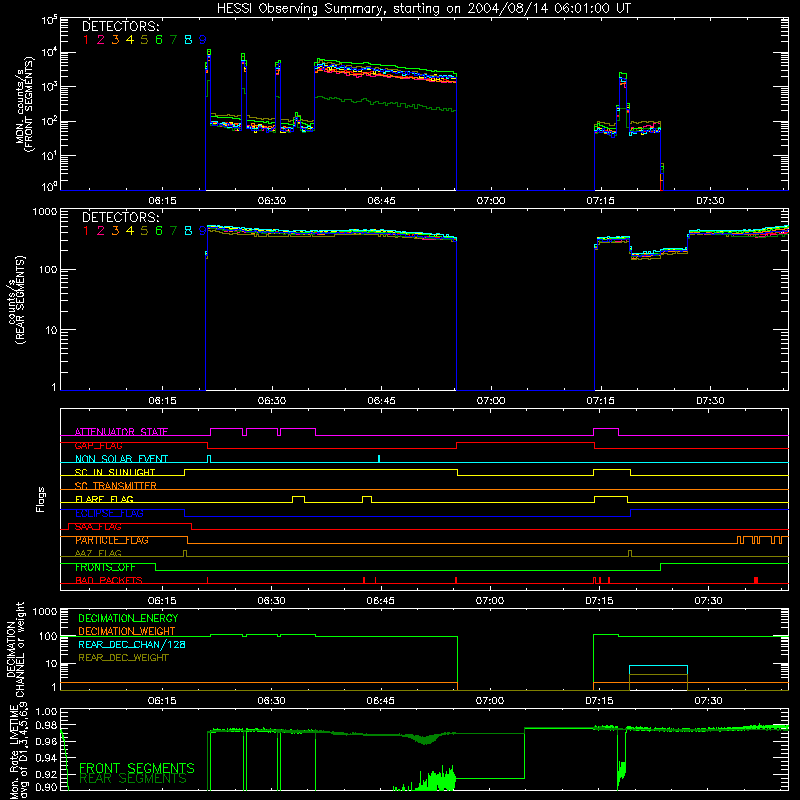Click the REAR_DEC_WEIGHT legend entry
Screen dimensions: 800x800
pos(123,658)
